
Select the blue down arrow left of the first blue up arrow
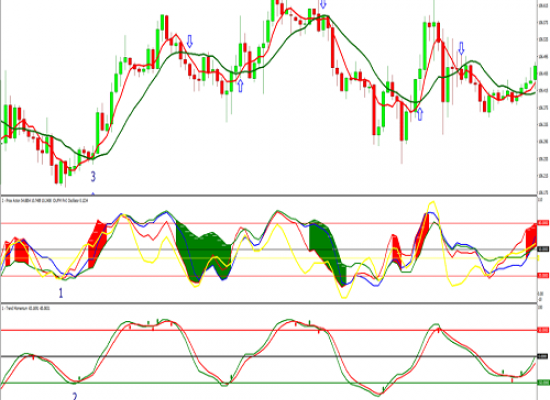coord(190,41)
